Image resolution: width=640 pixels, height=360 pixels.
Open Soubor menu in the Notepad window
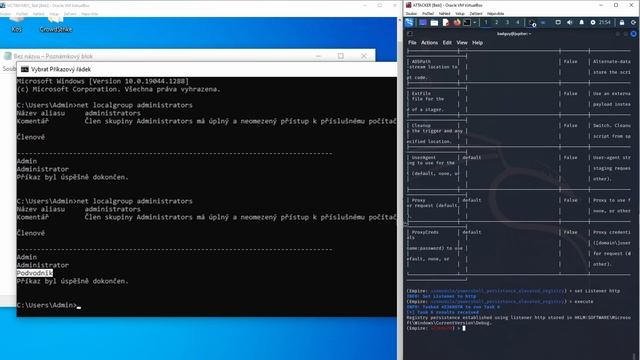[x=9, y=69]
